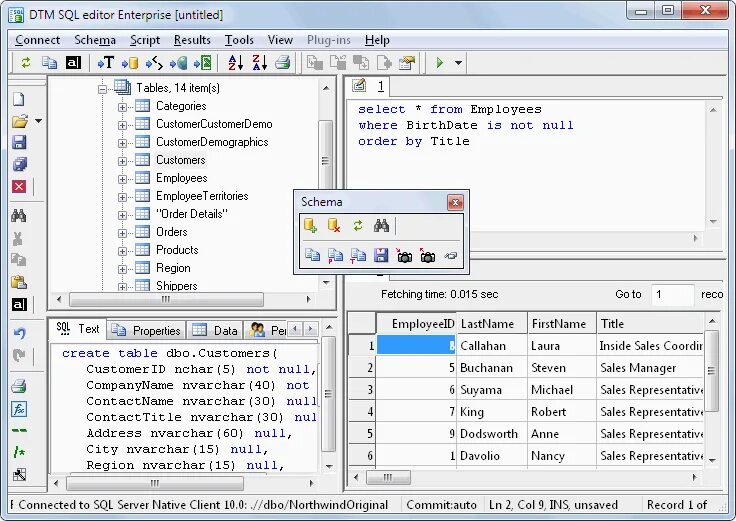Switch to the Data tab
Screen dimensions: 736x521
[215, 330]
